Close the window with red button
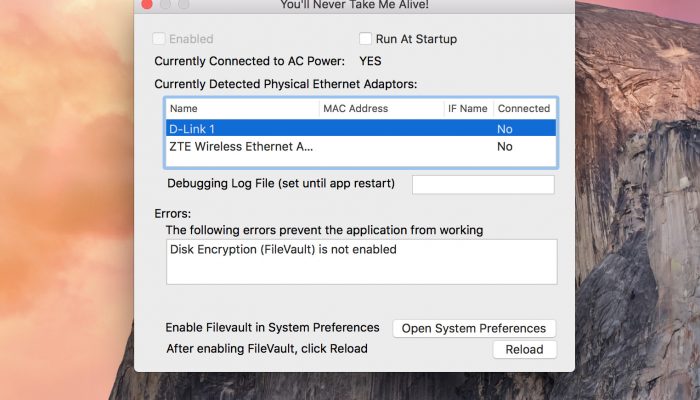Screen dimensions: 700x400 (147, 4)
